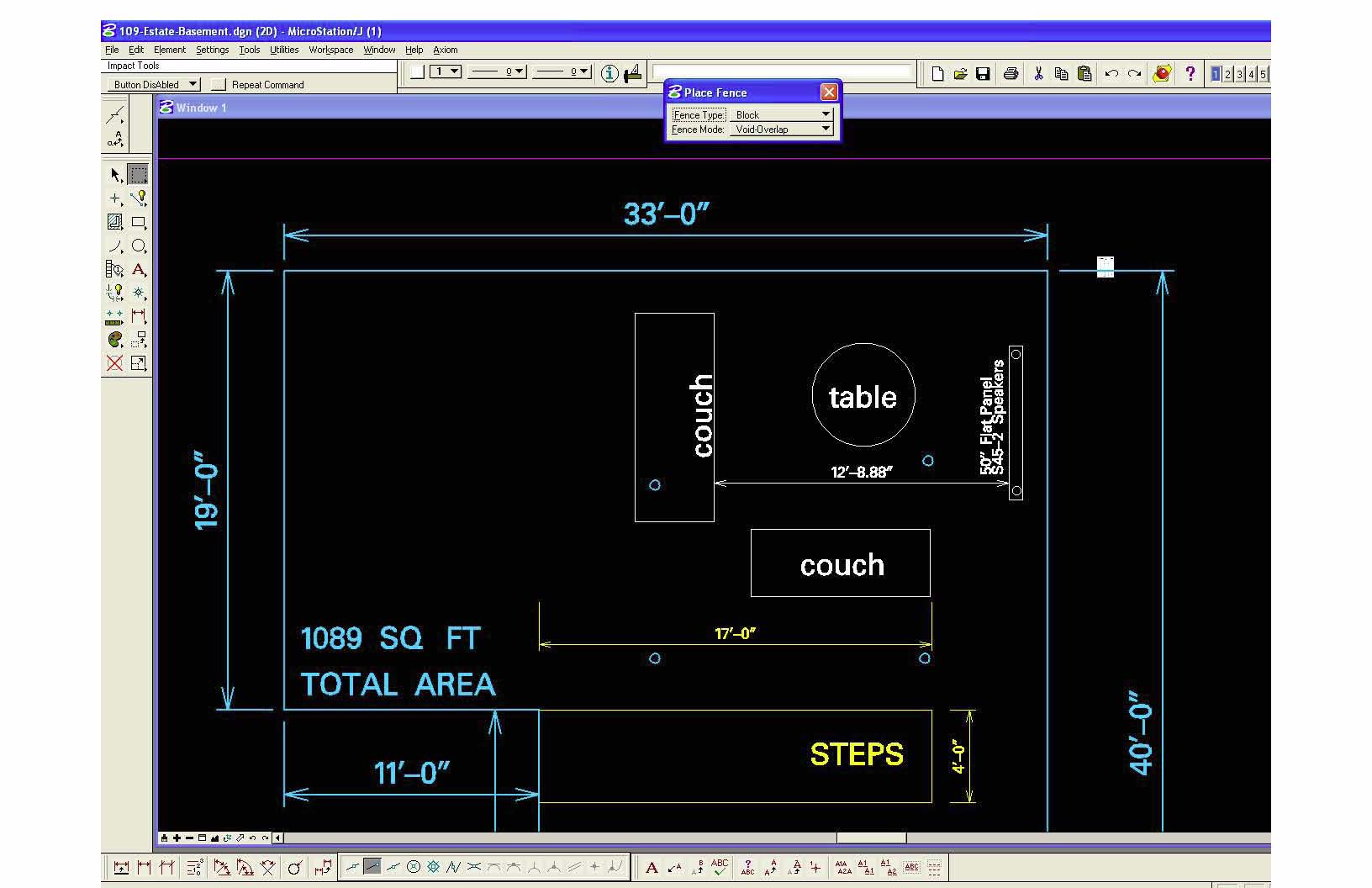This screenshot has width=1372, height=888.
Task: Open the Measure tool
Action: pos(115,316)
